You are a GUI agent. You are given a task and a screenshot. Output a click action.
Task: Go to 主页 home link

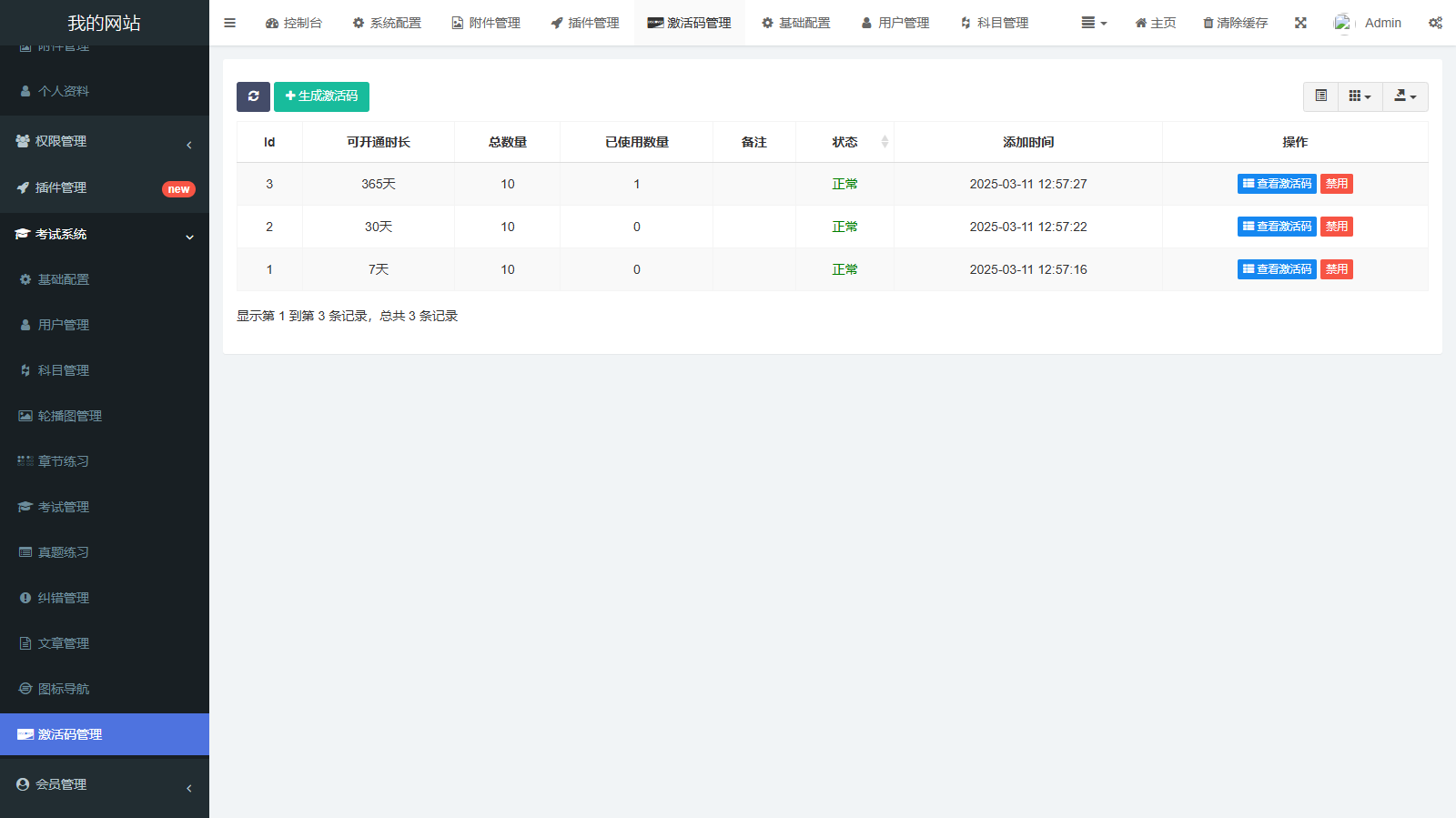click(1155, 23)
